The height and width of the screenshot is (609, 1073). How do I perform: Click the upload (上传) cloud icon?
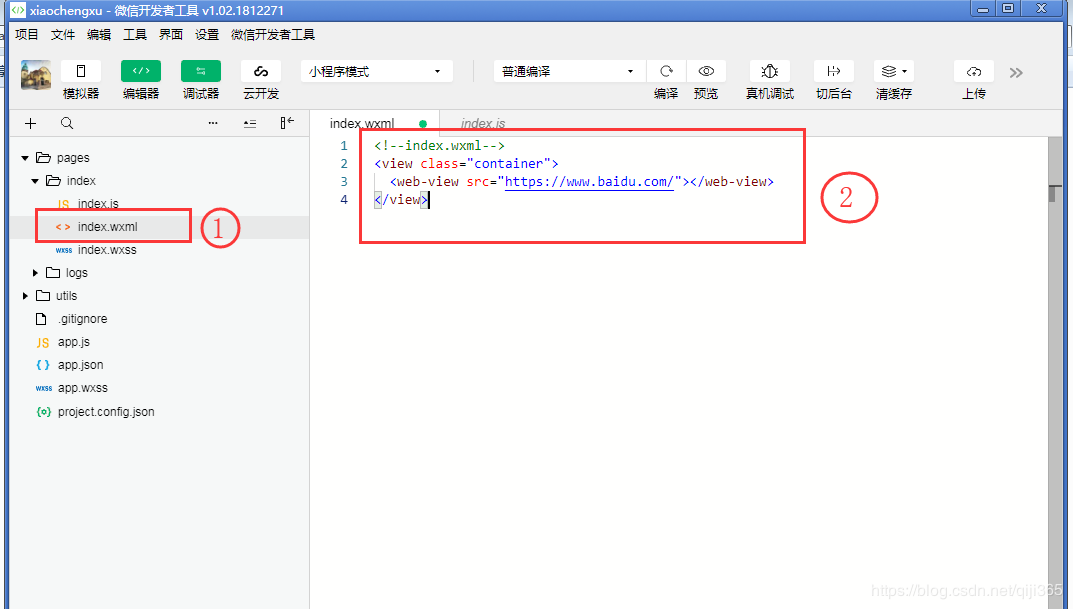pyautogui.click(x=974, y=71)
